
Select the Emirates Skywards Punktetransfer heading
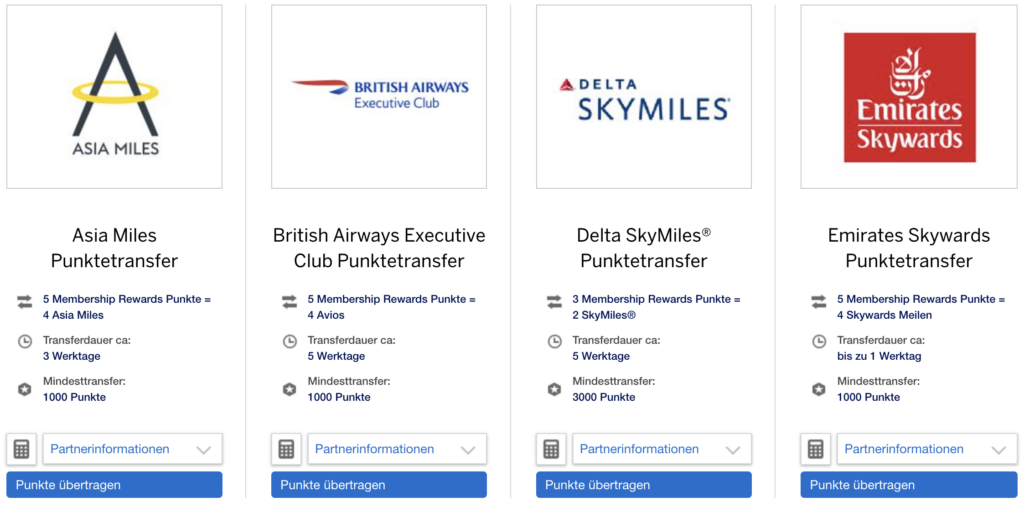click(x=909, y=248)
